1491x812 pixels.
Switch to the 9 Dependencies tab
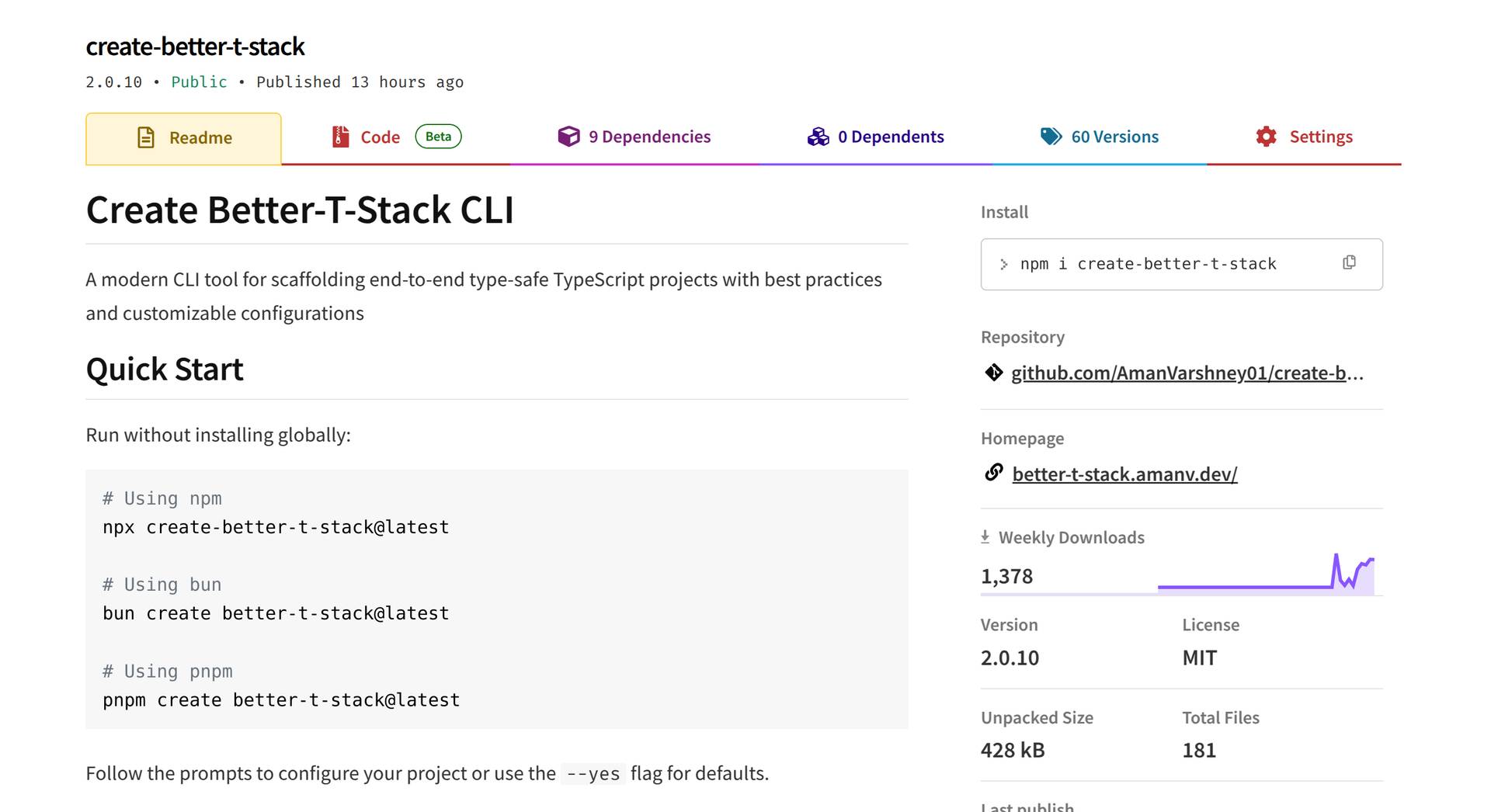649,136
